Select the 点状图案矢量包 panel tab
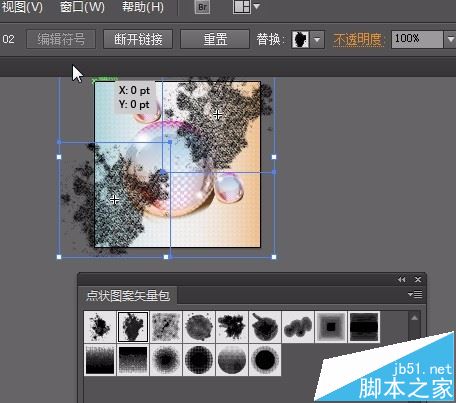 pos(128,296)
